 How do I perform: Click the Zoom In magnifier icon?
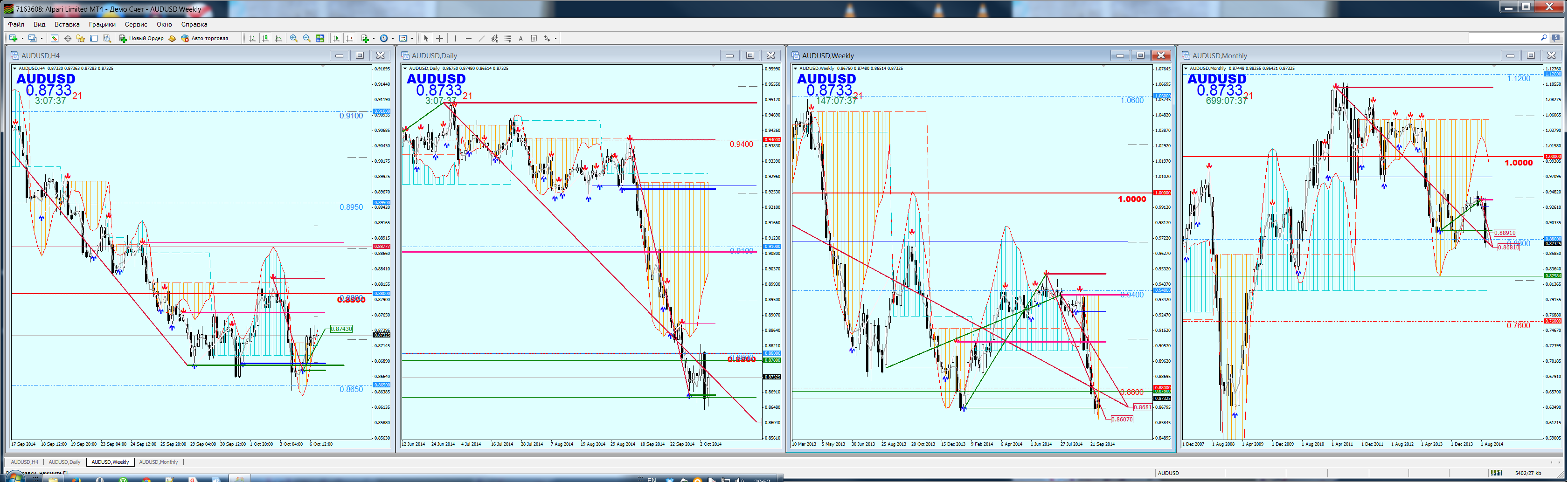(294, 38)
